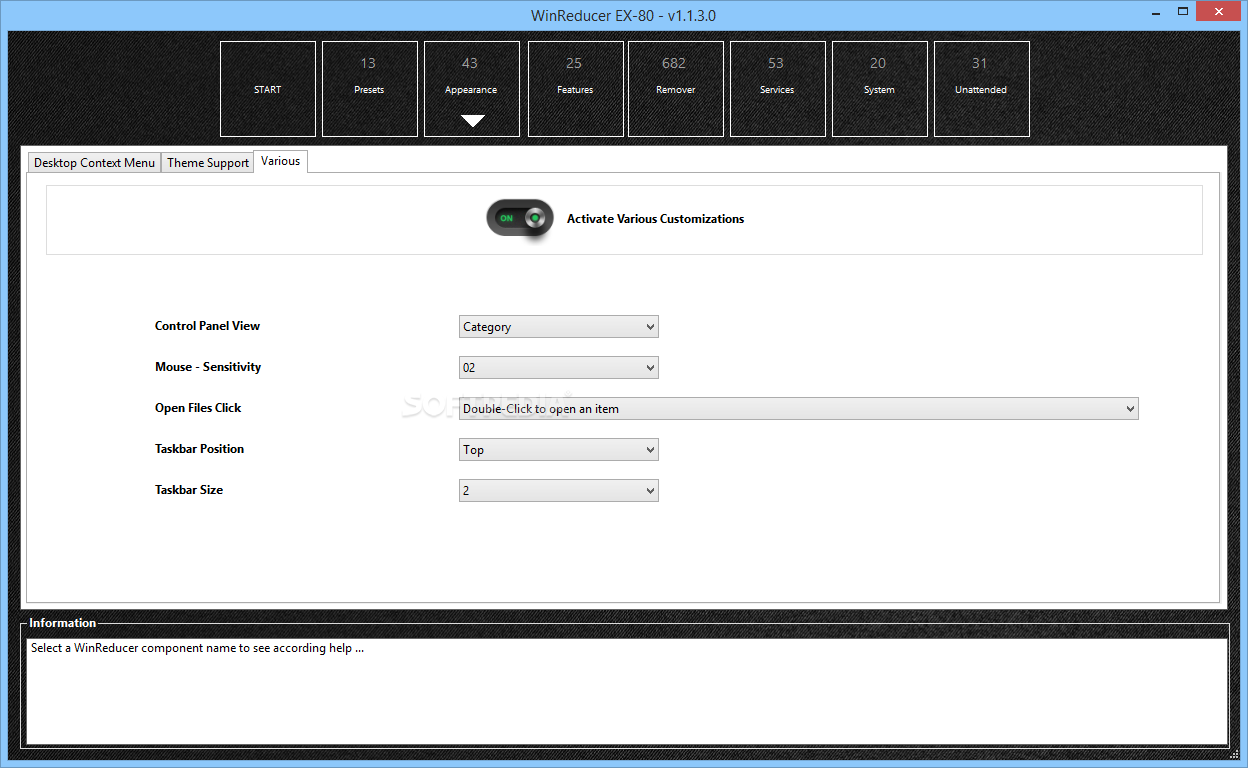Expand the Taskbar Size dropdown
1248x768 pixels.
point(559,491)
